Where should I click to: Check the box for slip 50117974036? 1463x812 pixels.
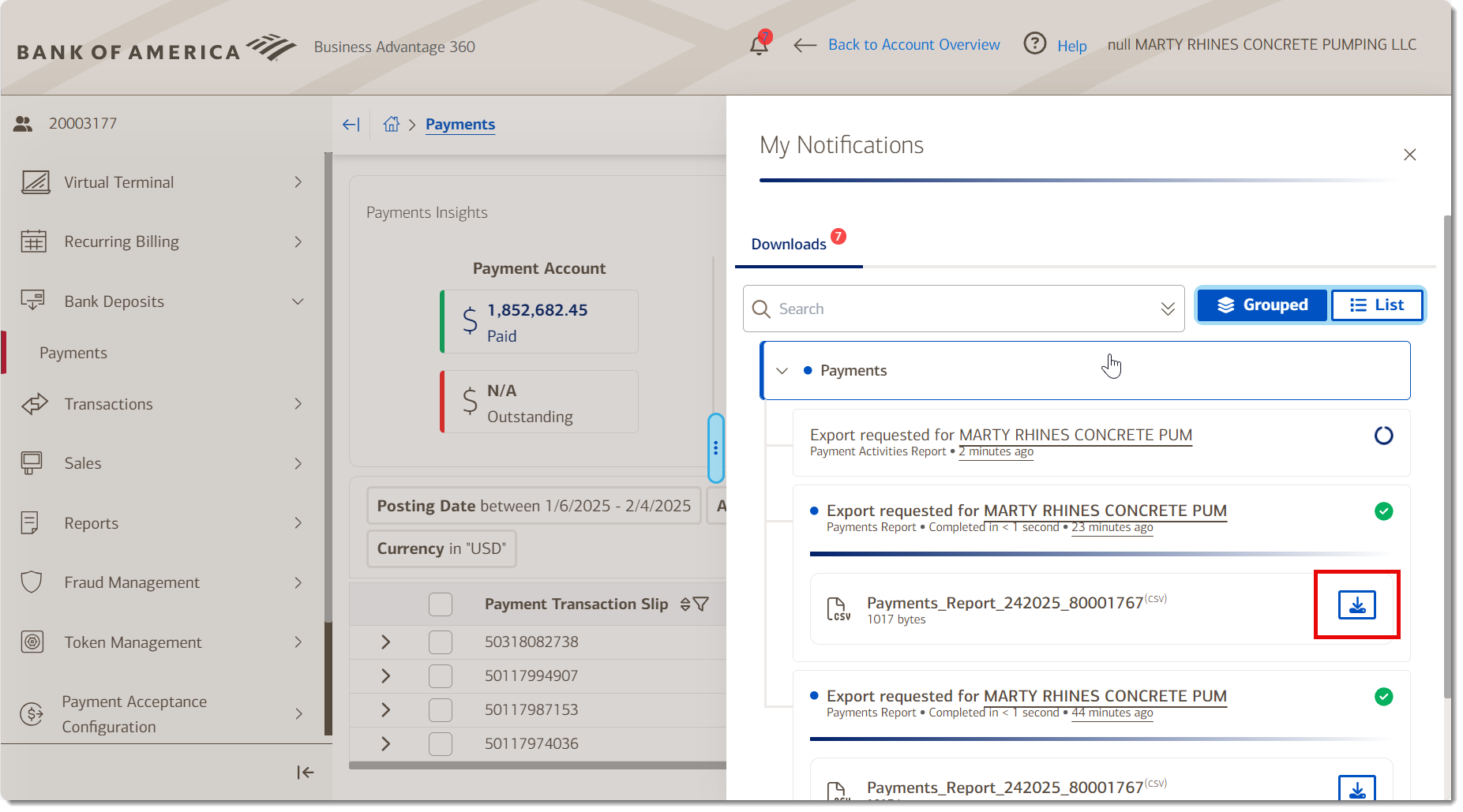(441, 744)
